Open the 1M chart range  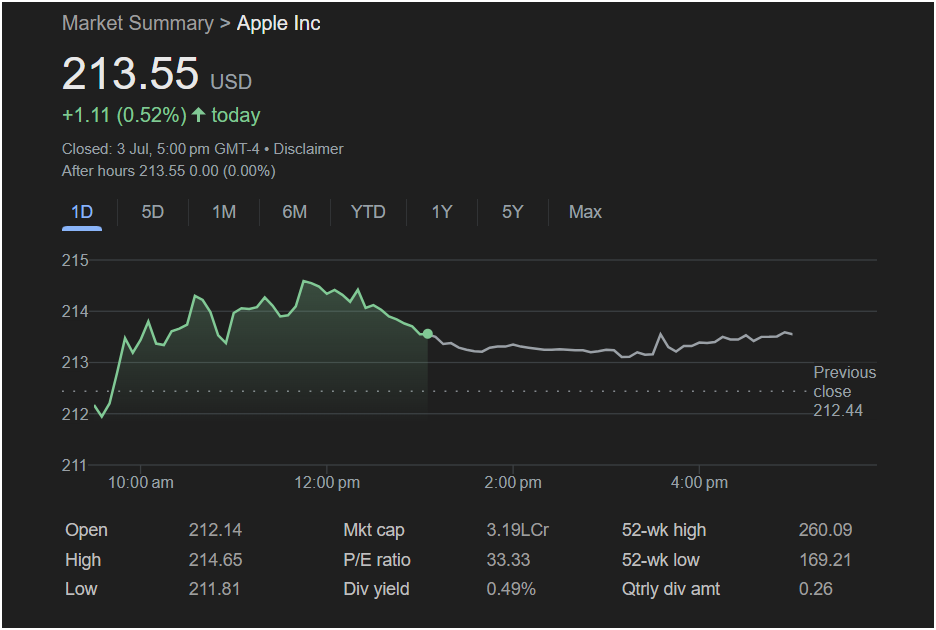click(224, 212)
